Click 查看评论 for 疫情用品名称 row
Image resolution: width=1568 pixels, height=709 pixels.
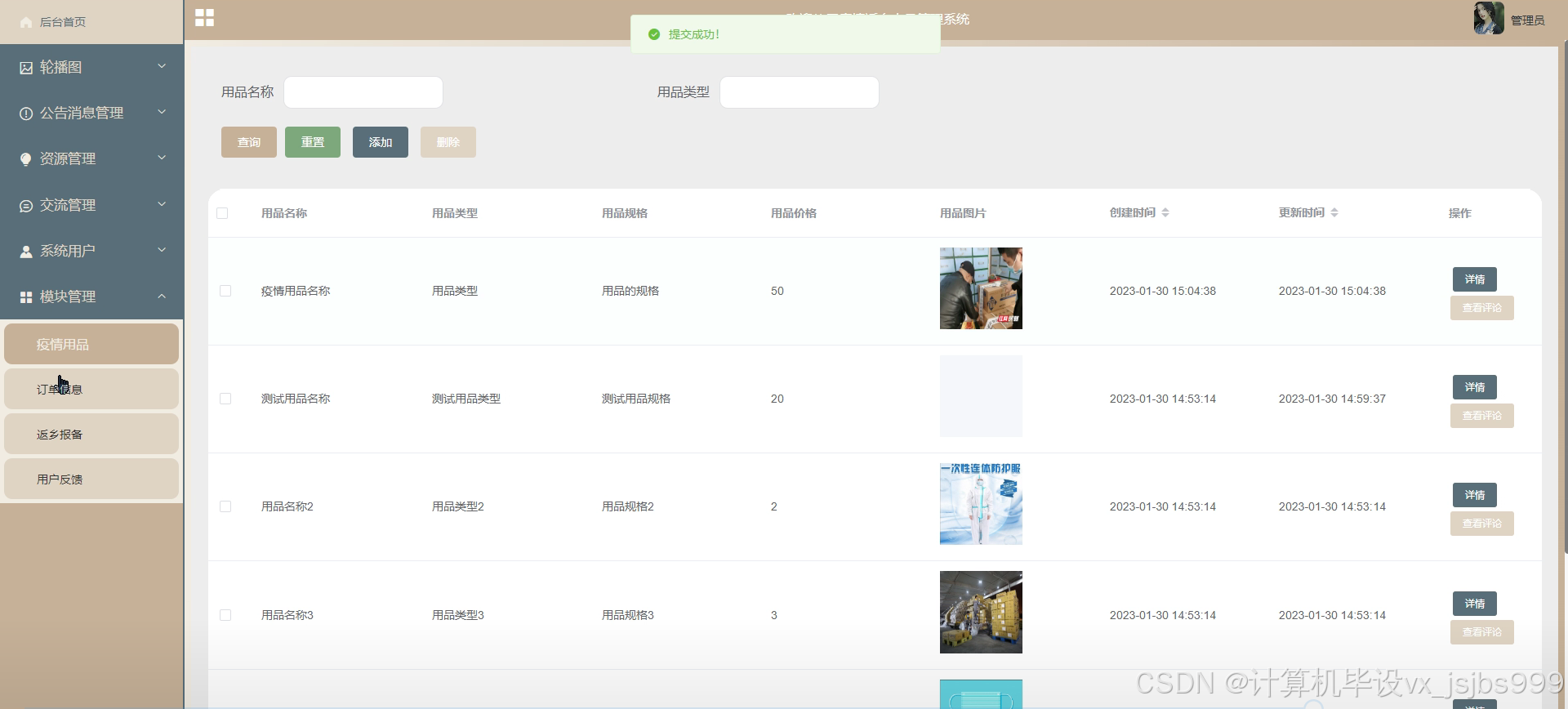[x=1482, y=308]
